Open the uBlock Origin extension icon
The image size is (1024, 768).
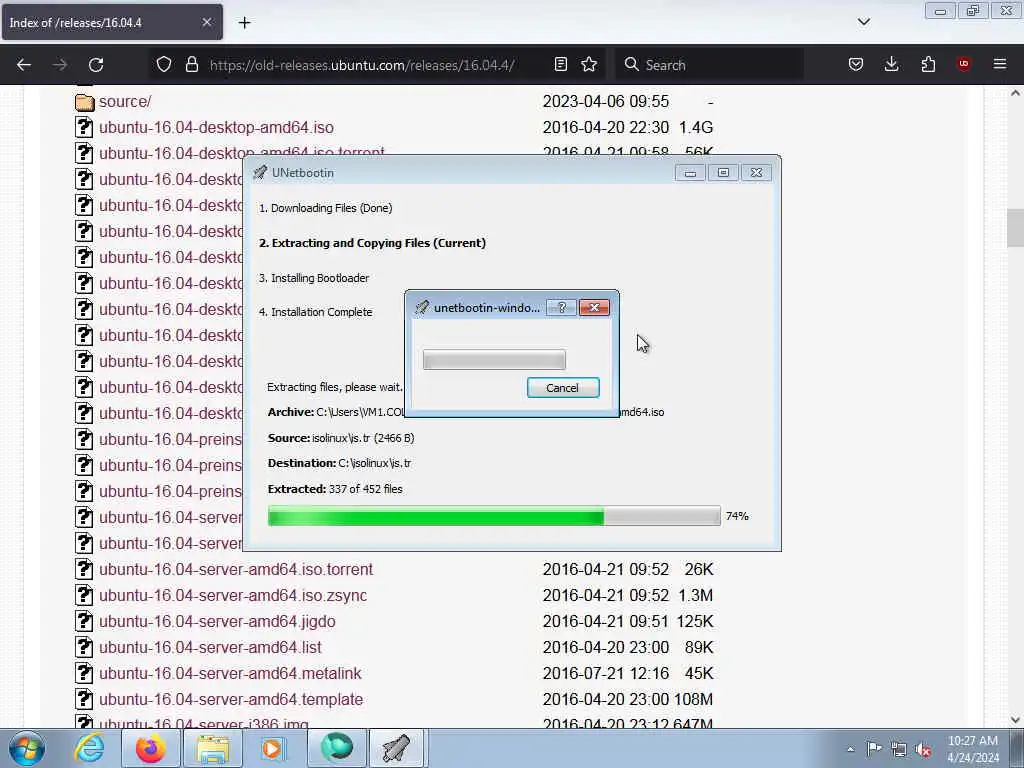pos(963,63)
